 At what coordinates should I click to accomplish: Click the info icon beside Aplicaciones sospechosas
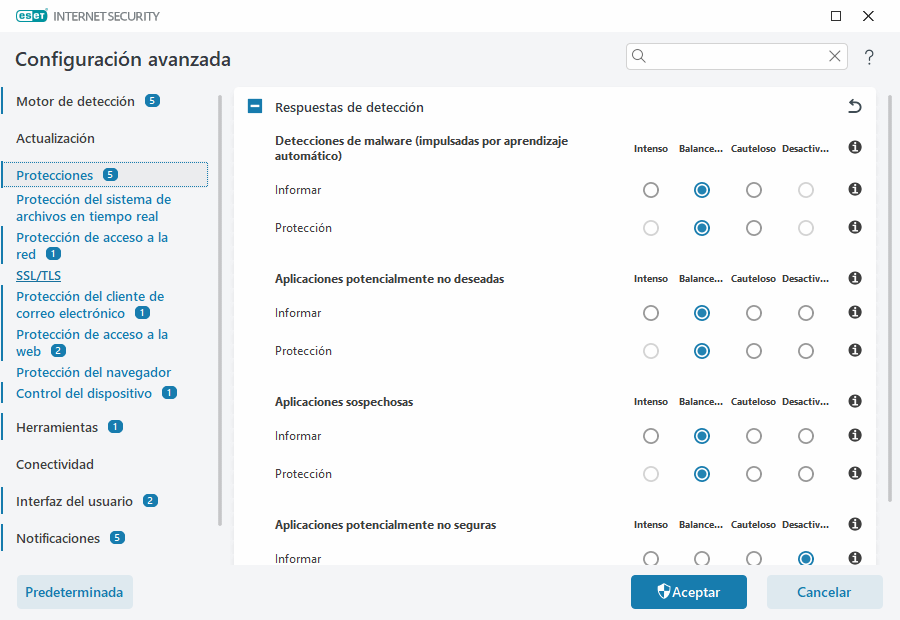854,401
